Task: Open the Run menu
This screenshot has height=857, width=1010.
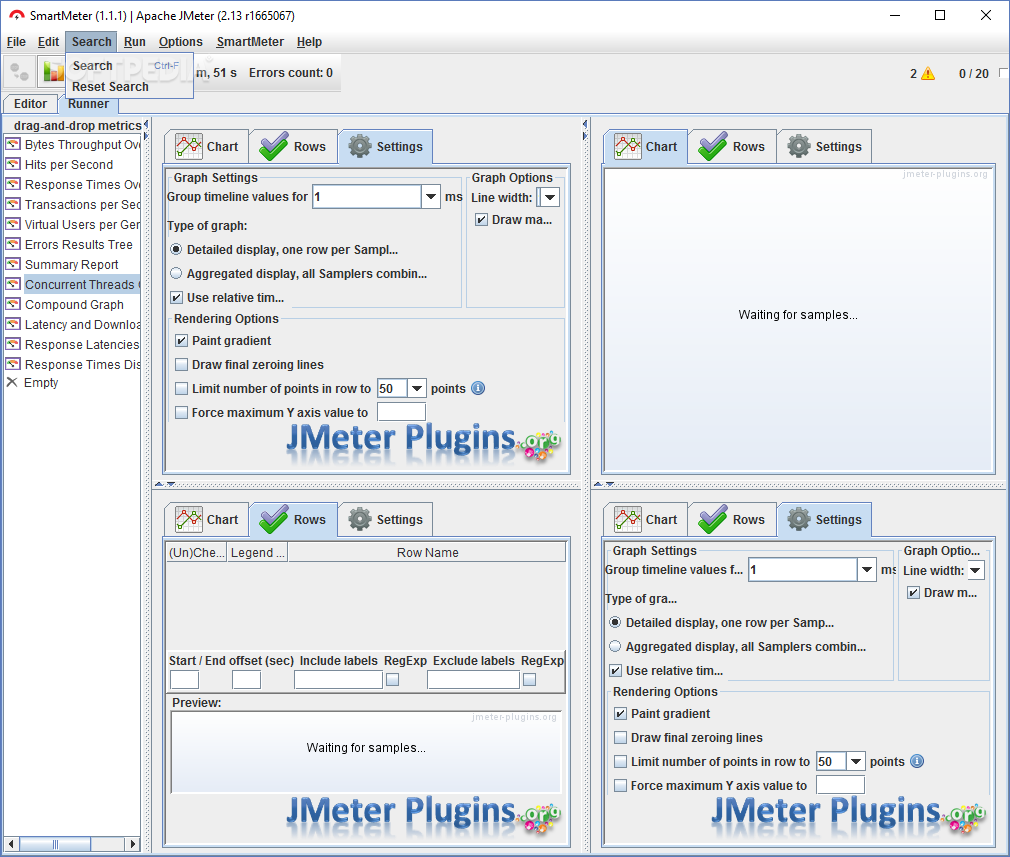Action: click(135, 42)
